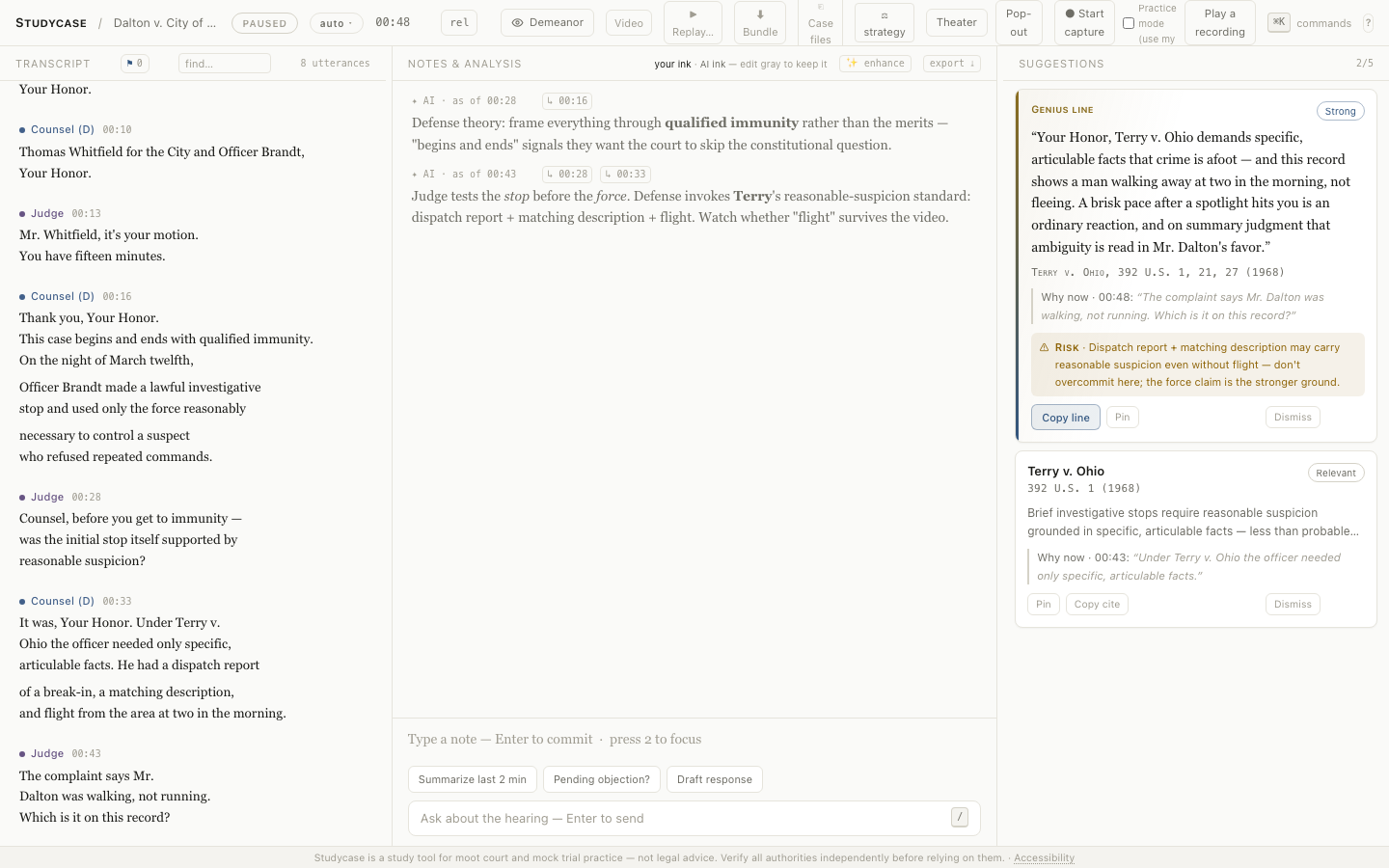The image size is (1389, 868).
Task: Click the Studycase logo
Action: point(51,23)
